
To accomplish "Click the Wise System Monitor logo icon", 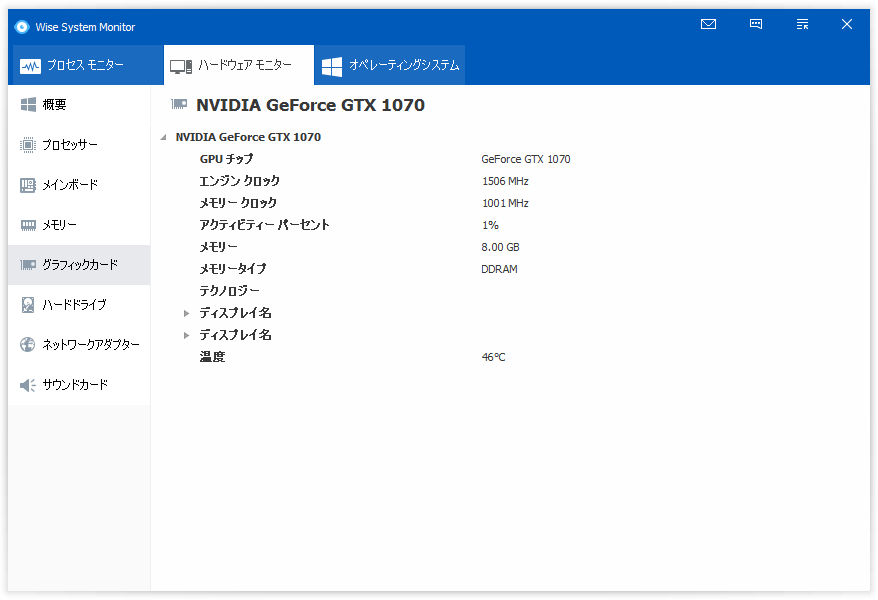I will pyautogui.click(x=22, y=27).
